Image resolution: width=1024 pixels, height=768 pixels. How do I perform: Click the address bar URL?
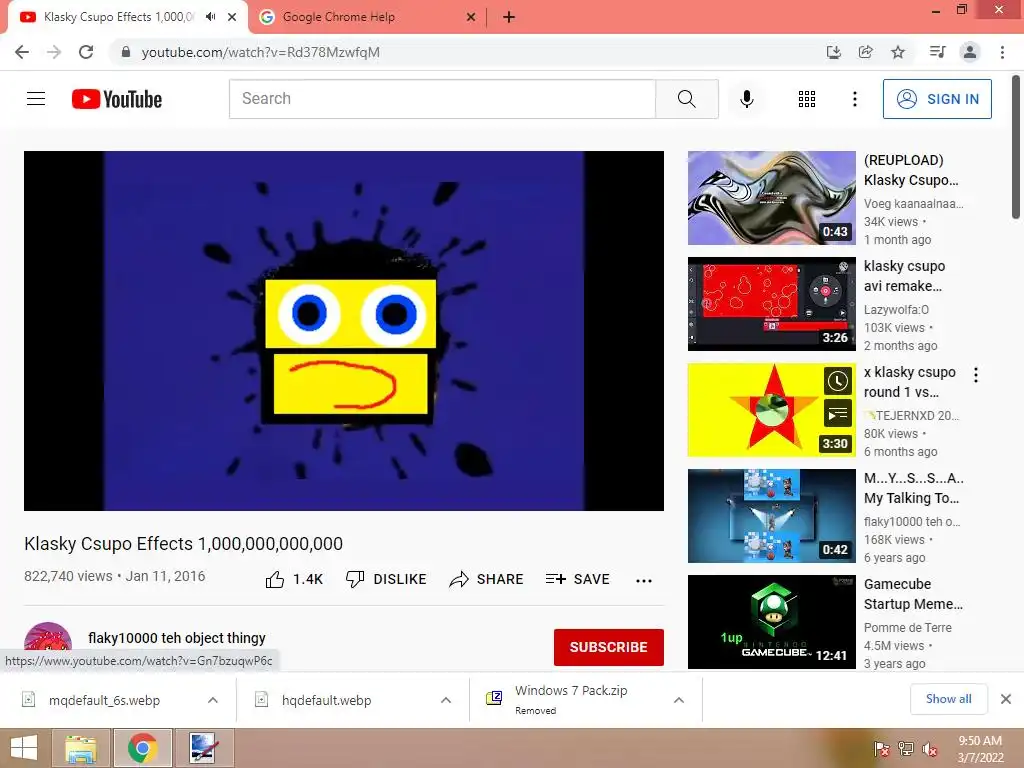(x=261, y=52)
